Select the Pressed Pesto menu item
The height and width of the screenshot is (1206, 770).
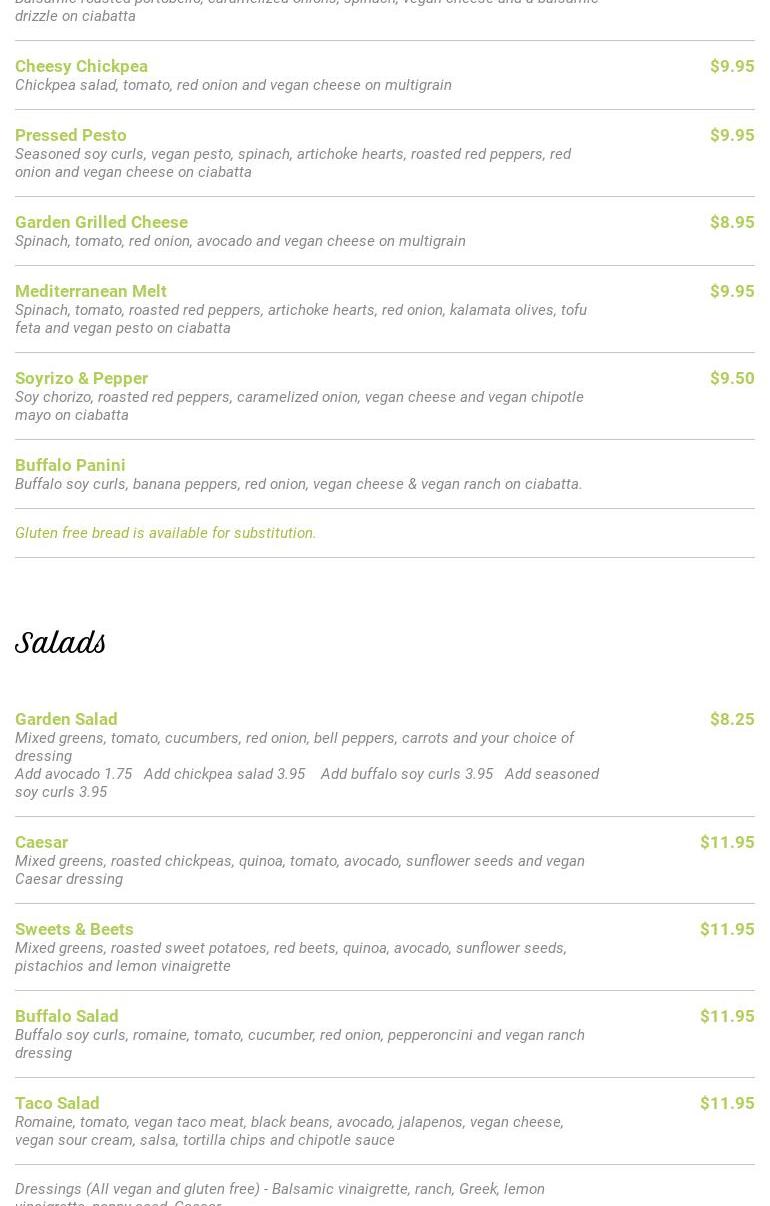[70, 135]
